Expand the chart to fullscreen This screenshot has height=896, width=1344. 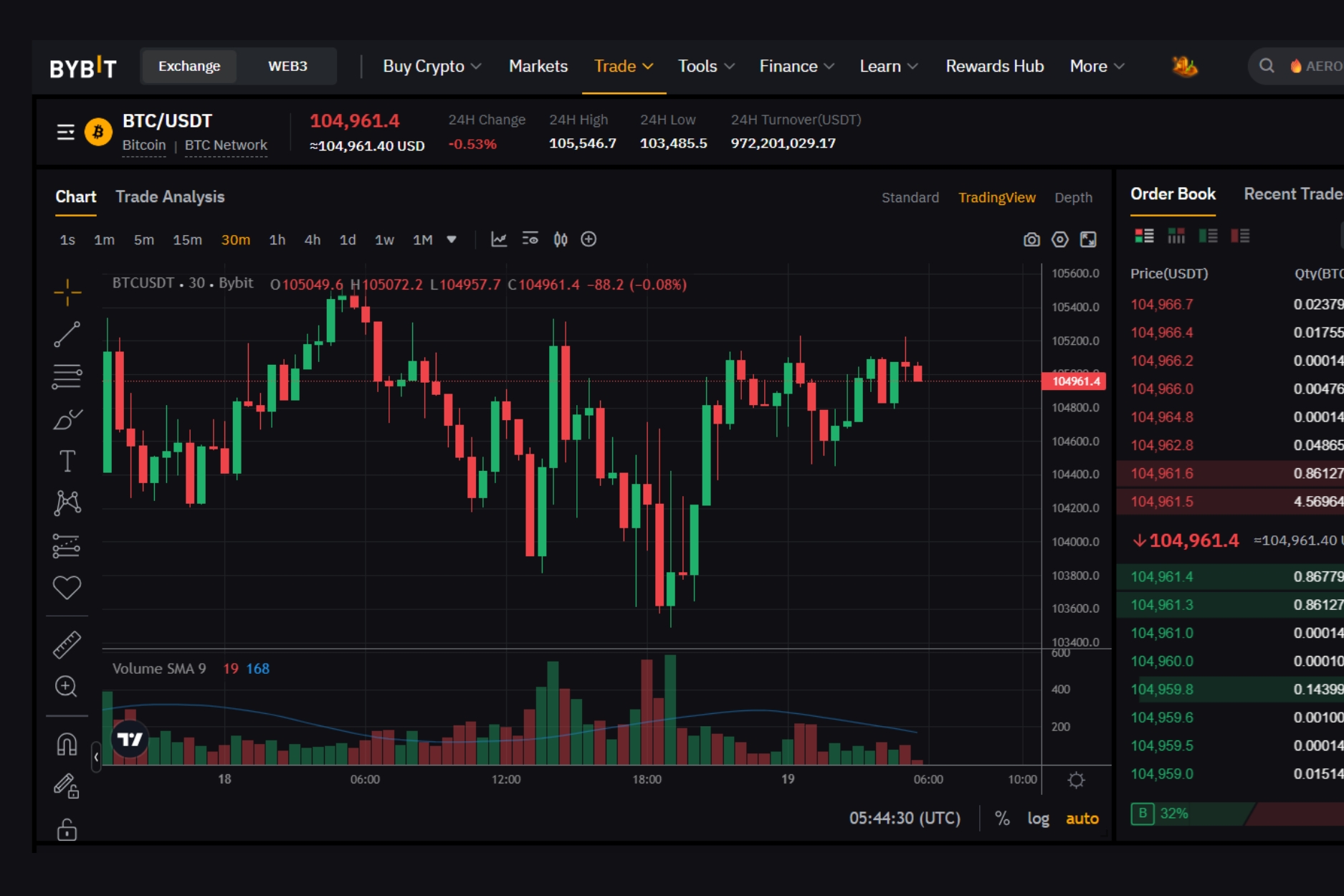[x=1088, y=239]
